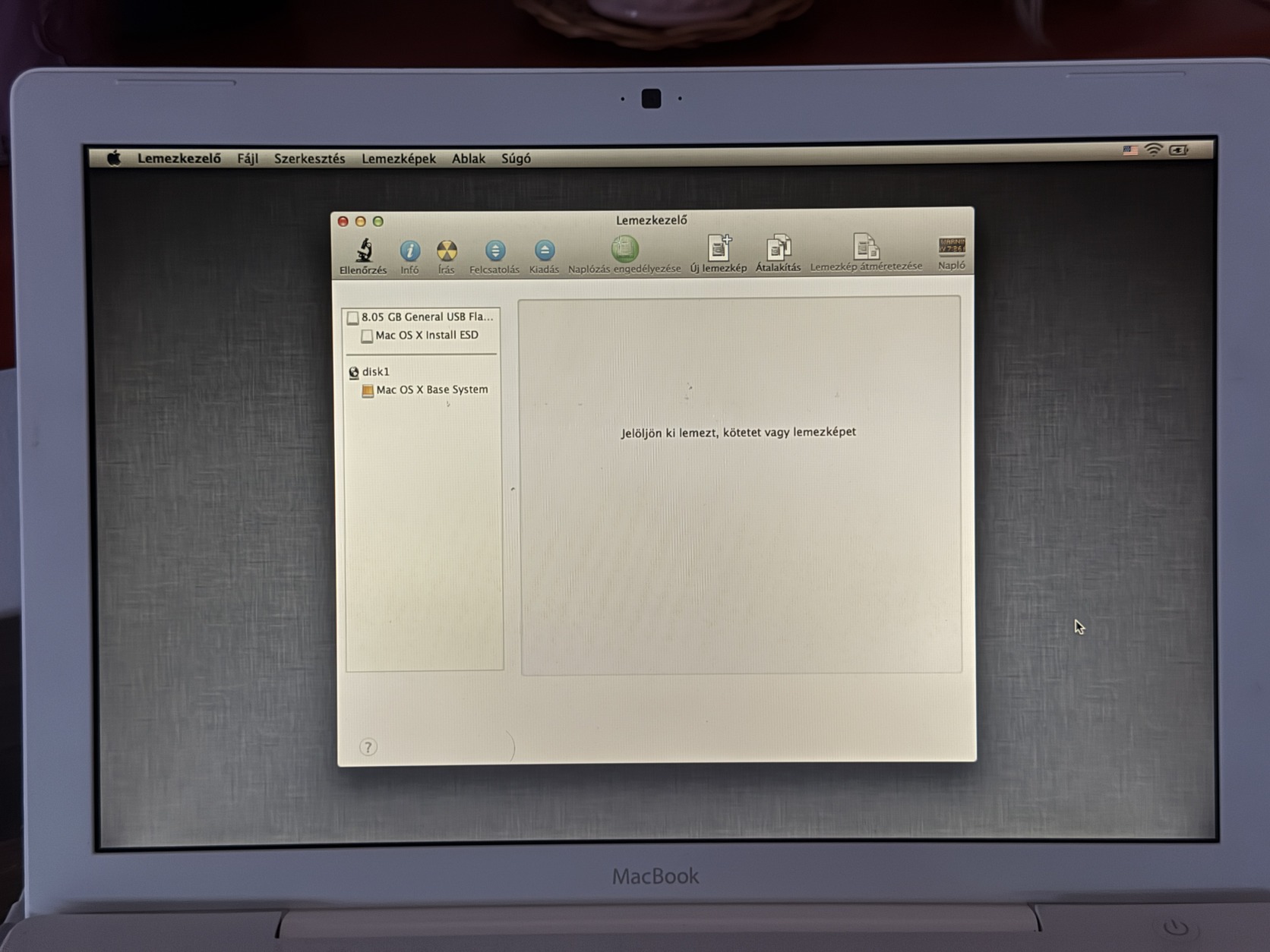Open the Súgó menu
The height and width of the screenshot is (952, 1270).
[x=516, y=158]
